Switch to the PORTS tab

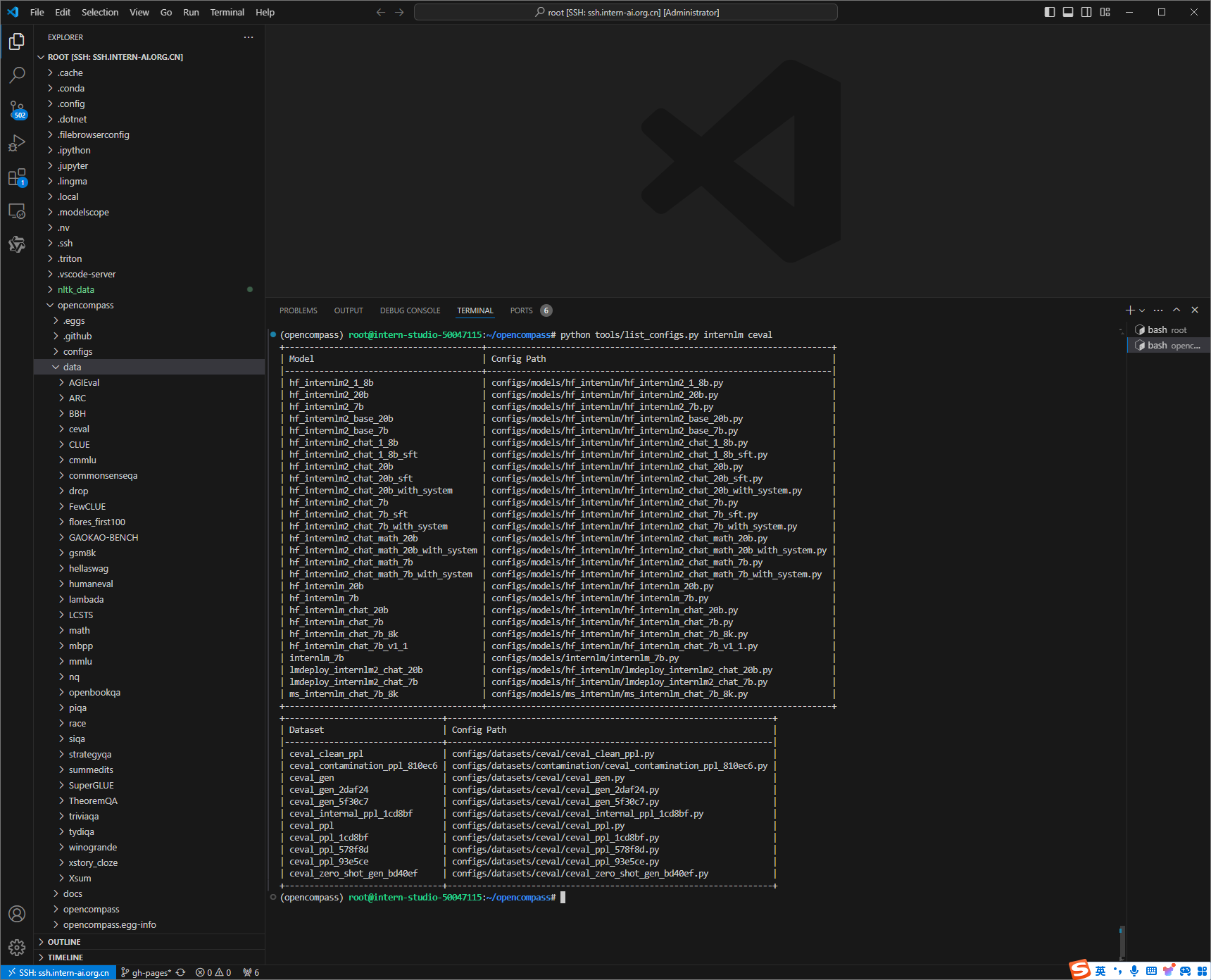click(522, 310)
